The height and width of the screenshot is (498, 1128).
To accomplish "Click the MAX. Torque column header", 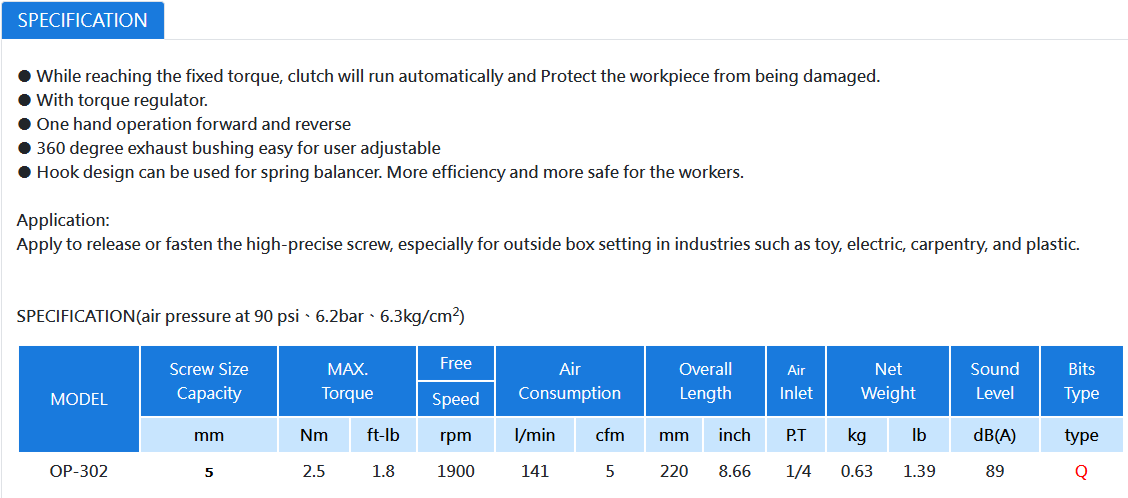I will tap(347, 381).
